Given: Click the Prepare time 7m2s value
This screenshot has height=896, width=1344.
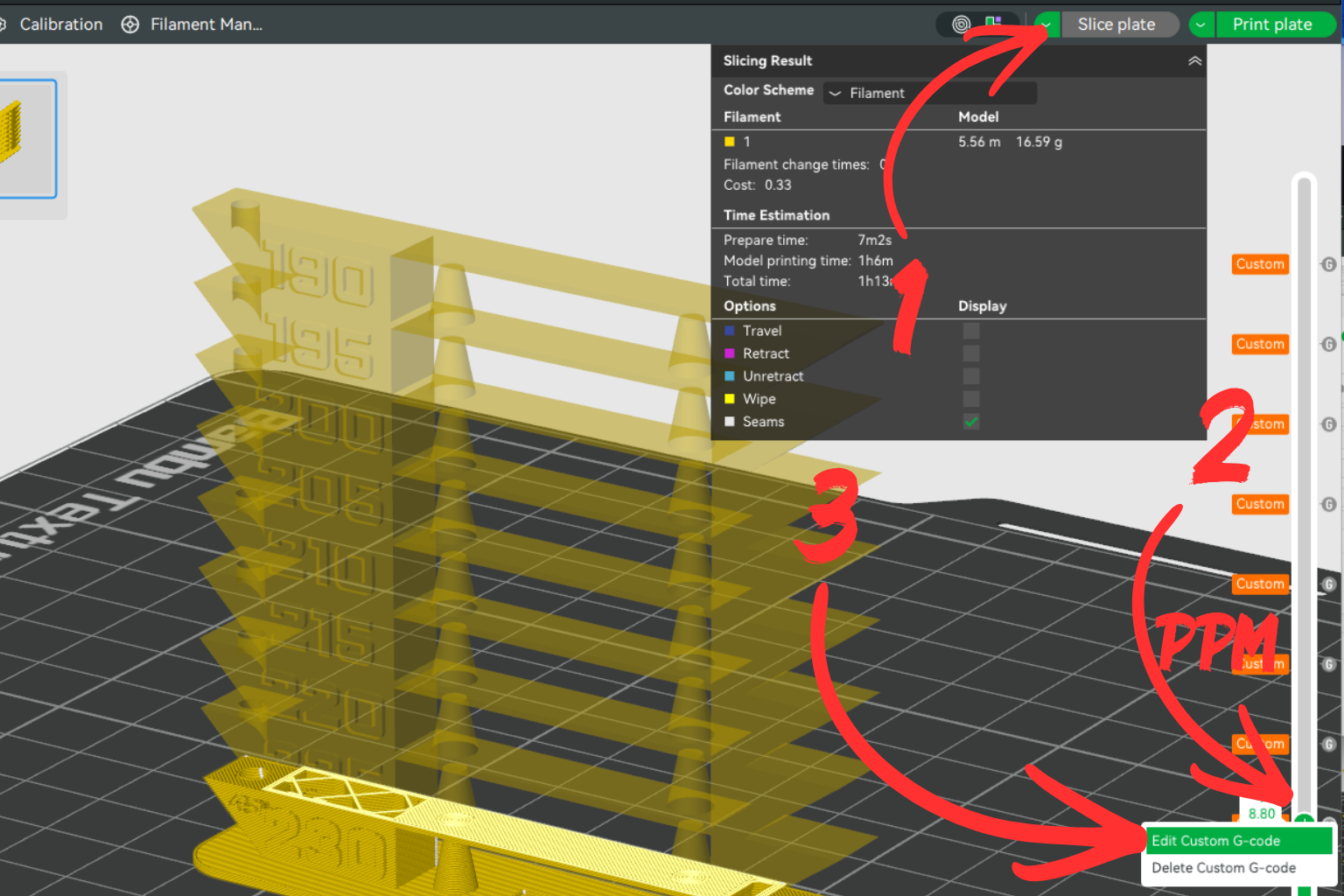Looking at the screenshot, I should pyautogui.click(x=874, y=240).
